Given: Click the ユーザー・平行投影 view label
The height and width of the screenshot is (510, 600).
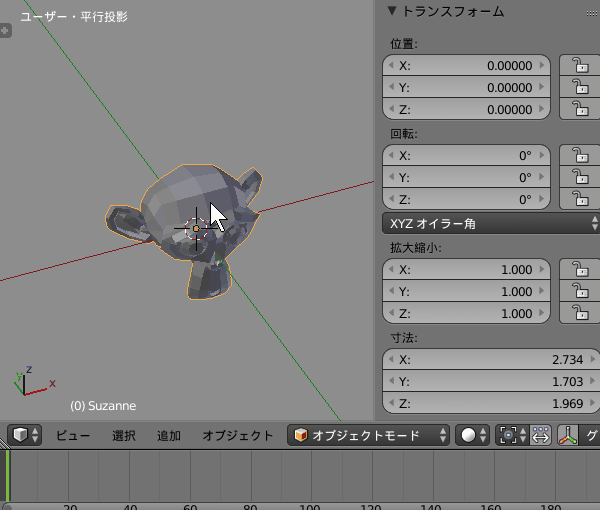Looking at the screenshot, I should 74,17.
